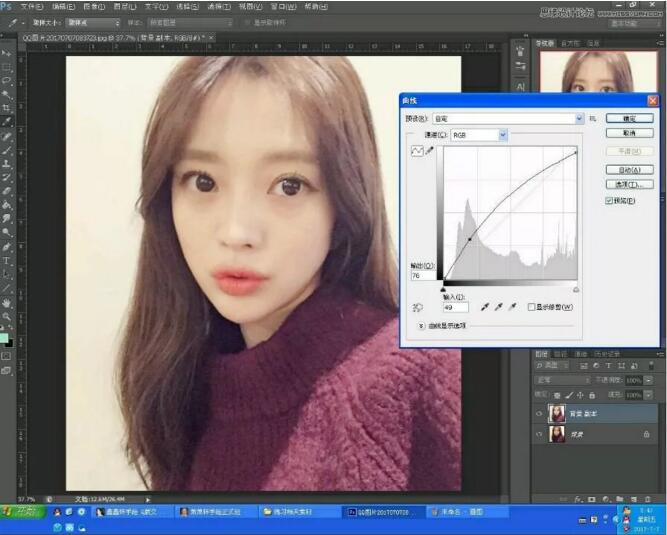Click the lock all icon in Layers panel
Screen dimensions: 667x535
click(x=592, y=395)
